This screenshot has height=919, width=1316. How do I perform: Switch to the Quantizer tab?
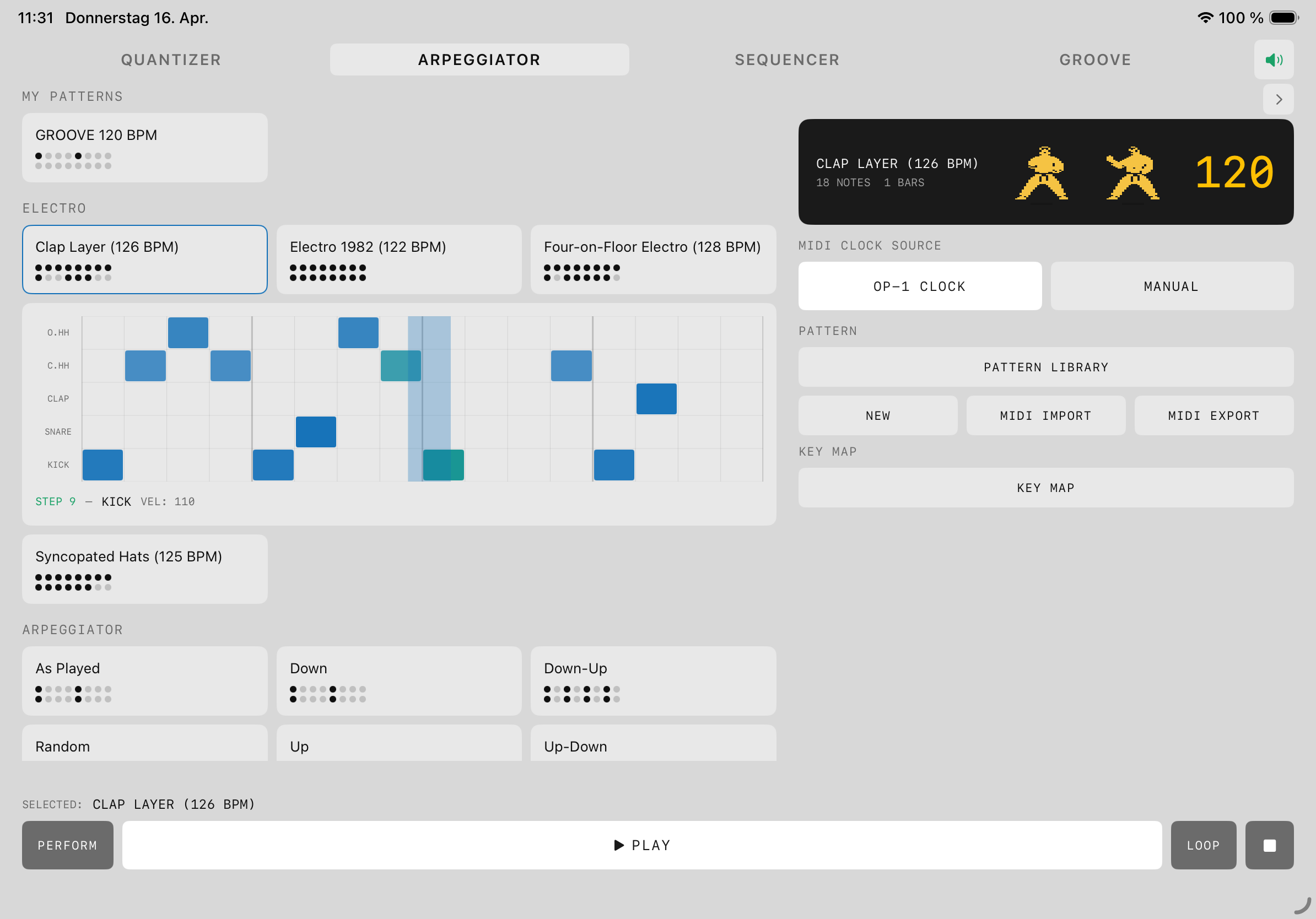point(170,59)
